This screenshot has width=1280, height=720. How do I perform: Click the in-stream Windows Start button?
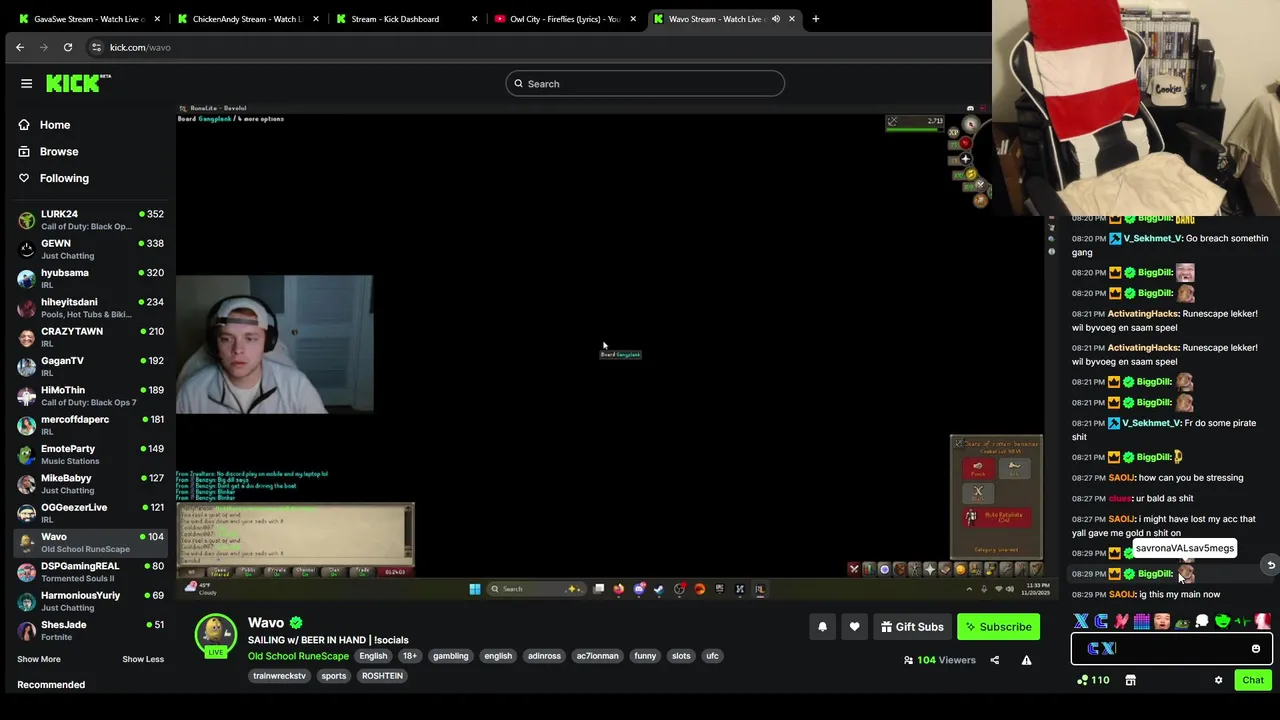pos(475,589)
